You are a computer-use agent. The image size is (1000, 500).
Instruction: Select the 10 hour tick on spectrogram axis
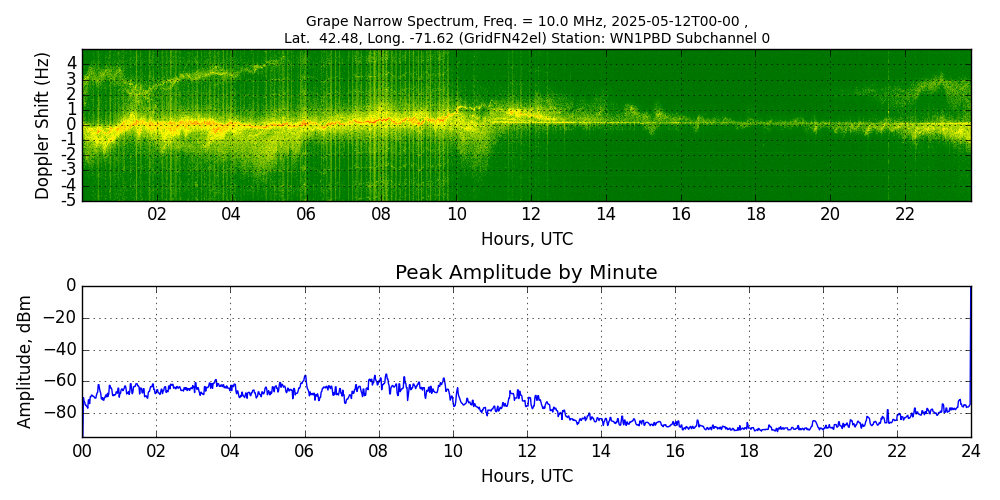point(456,214)
